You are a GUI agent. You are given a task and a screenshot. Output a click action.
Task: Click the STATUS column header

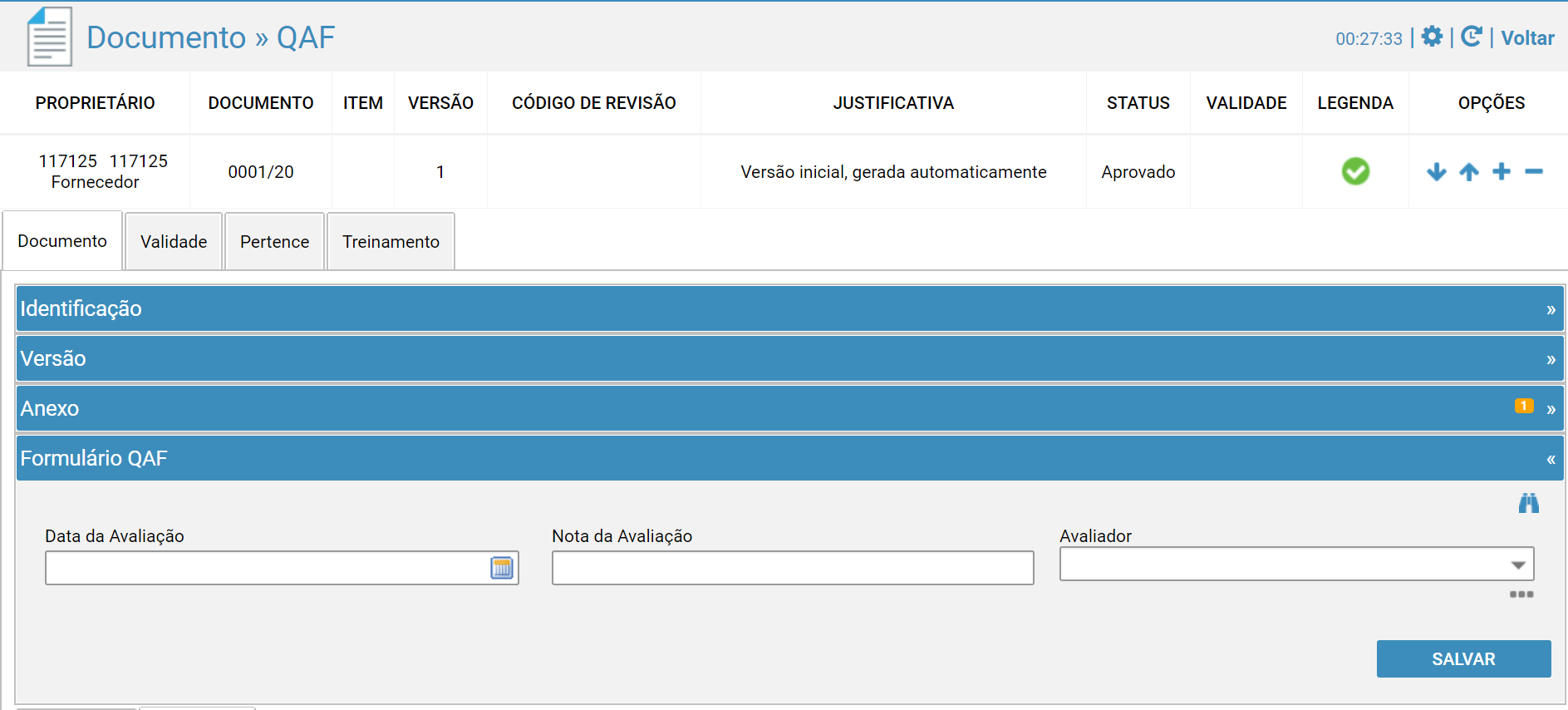1138,103
